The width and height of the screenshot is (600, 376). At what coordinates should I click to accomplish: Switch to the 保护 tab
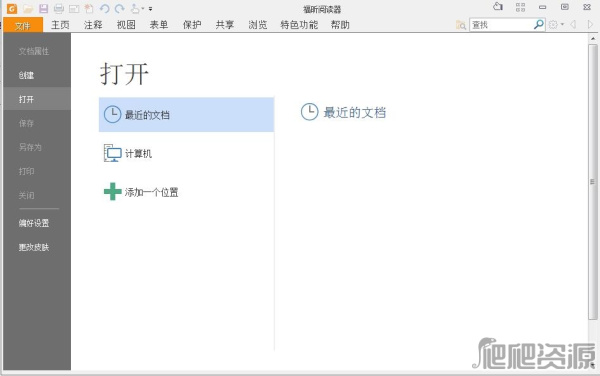[192, 25]
